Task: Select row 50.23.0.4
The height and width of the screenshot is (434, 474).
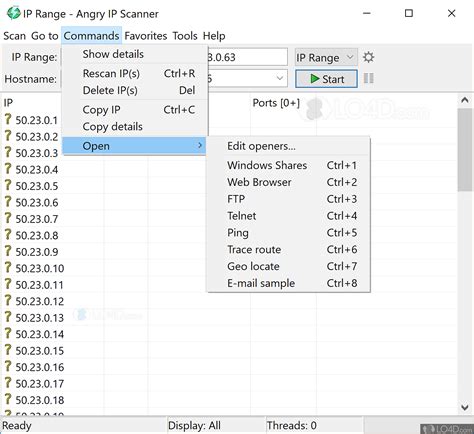Action: [37, 169]
